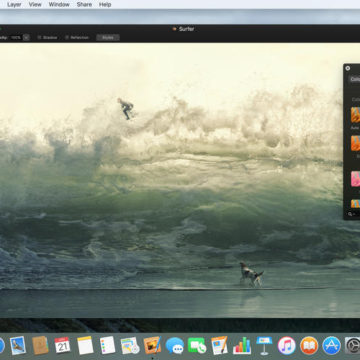Open Maps from the Dock
This screenshot has width=360, height=360.
[130, 345]
